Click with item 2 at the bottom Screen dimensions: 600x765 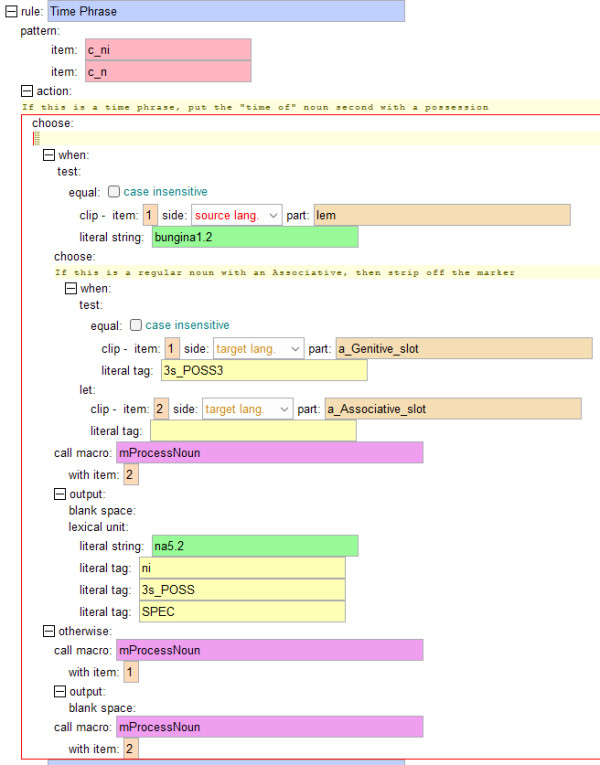pos(131,749)
